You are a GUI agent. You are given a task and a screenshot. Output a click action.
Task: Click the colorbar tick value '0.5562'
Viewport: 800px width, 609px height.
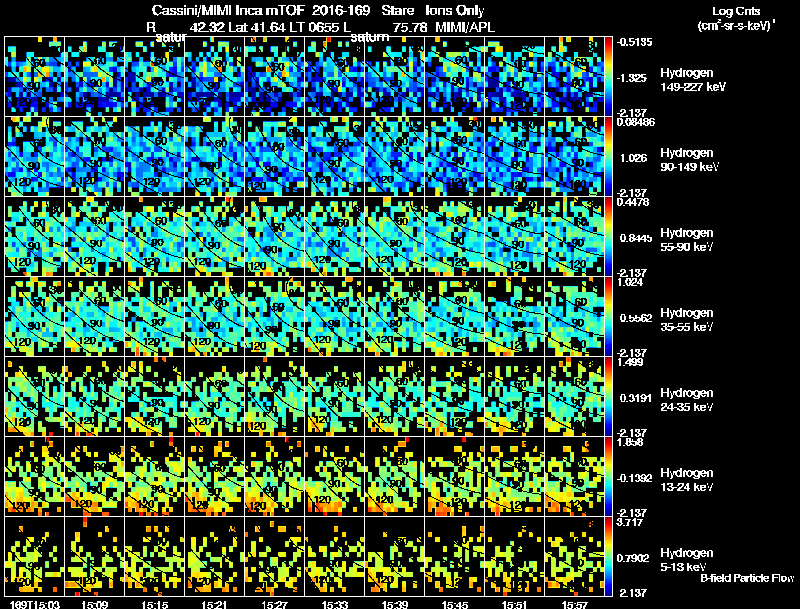tap(635, 318)
